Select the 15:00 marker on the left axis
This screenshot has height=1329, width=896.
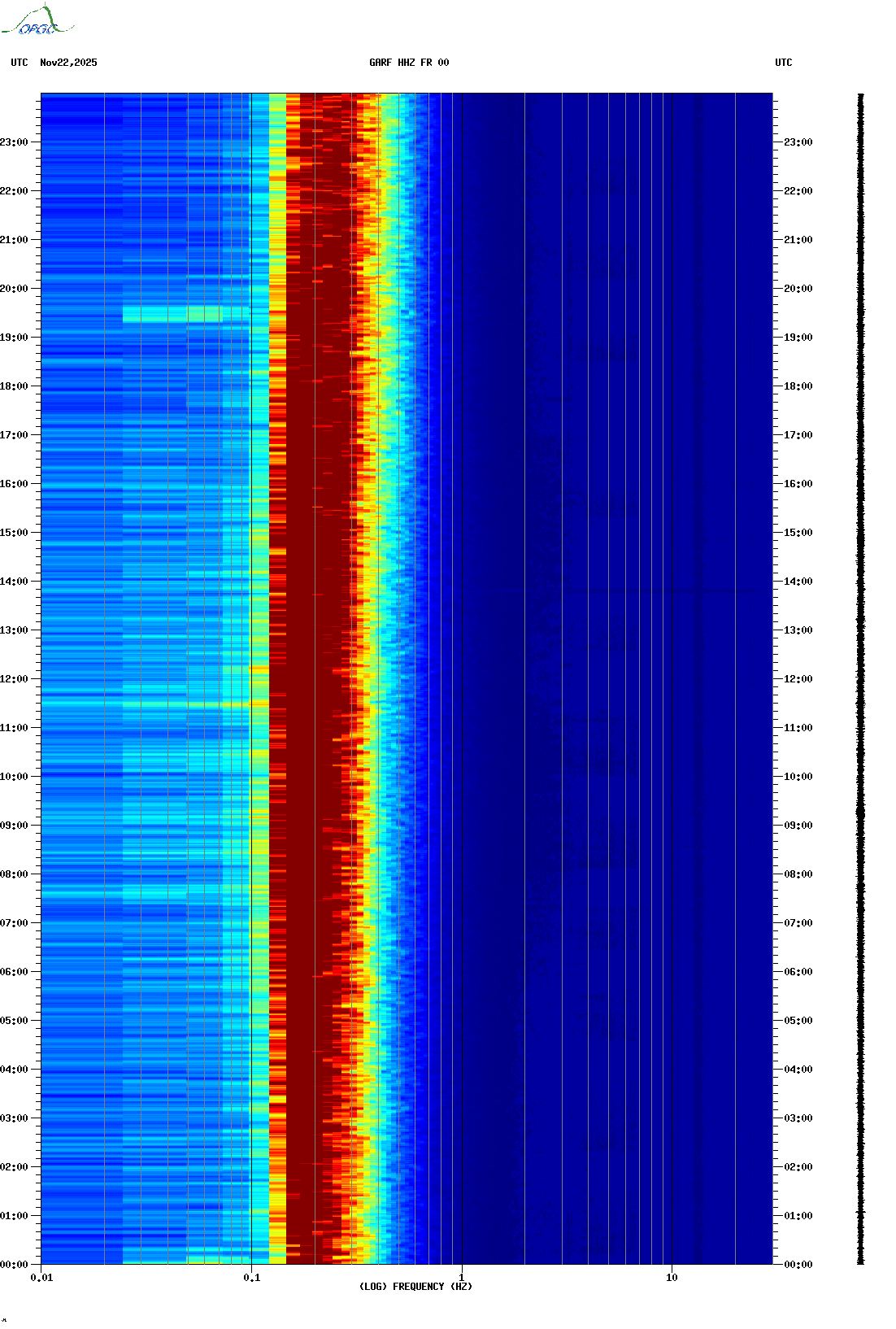click(14, 533)
